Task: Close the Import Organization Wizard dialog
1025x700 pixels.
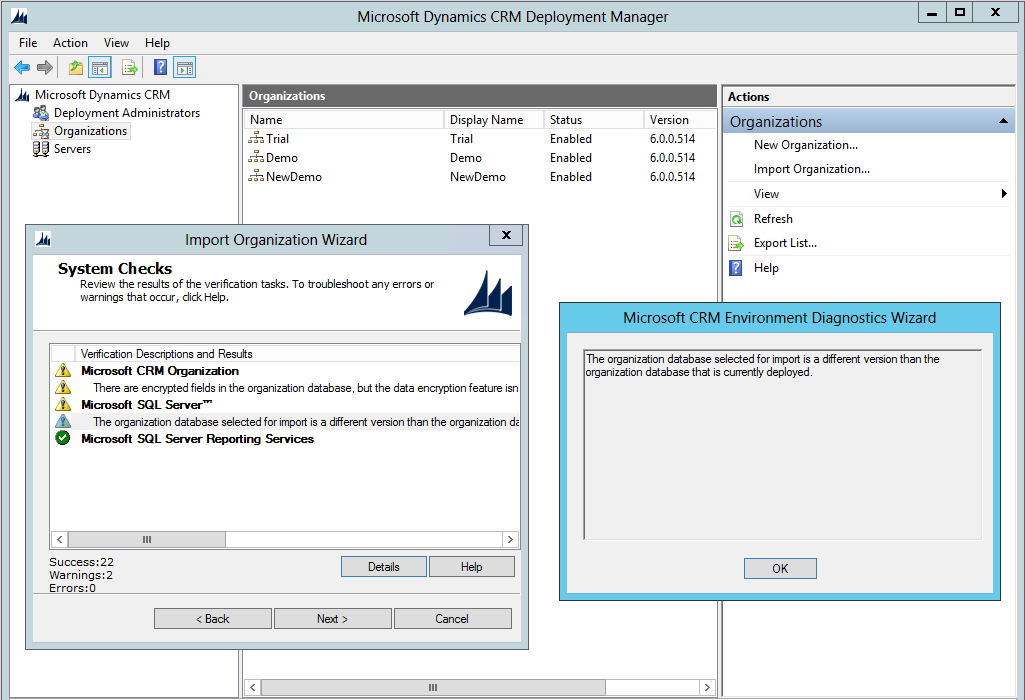Action: pos(506,235)
